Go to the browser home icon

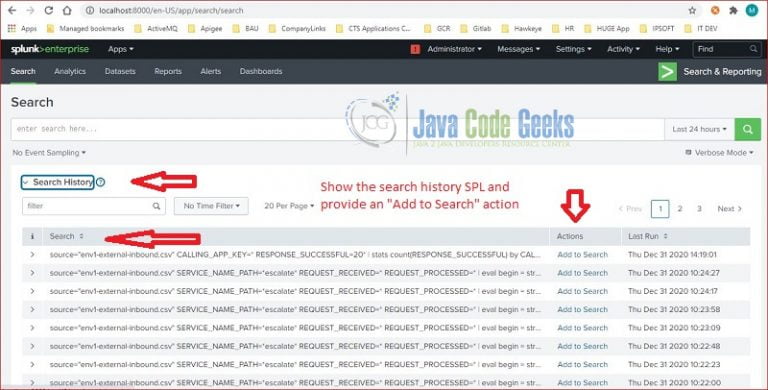(x=67, y=10)
